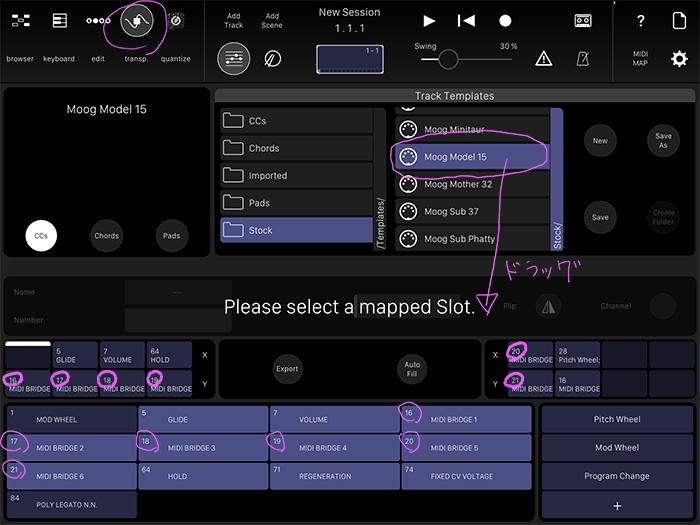Select the MIDI BRIDGE 2 CC row
The image size is (700, 525).
(x=71, y=448)
